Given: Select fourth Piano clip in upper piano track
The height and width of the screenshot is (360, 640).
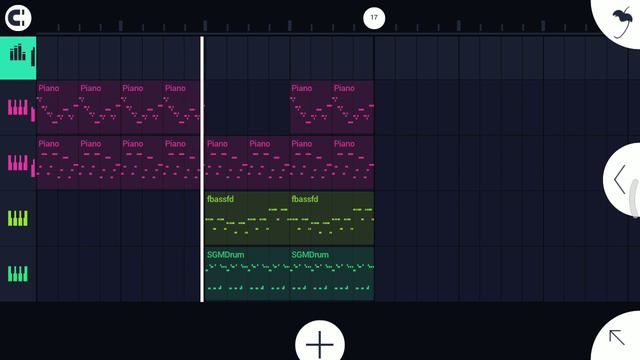Looking at the screenshot, I should click(x=184, y=108).
